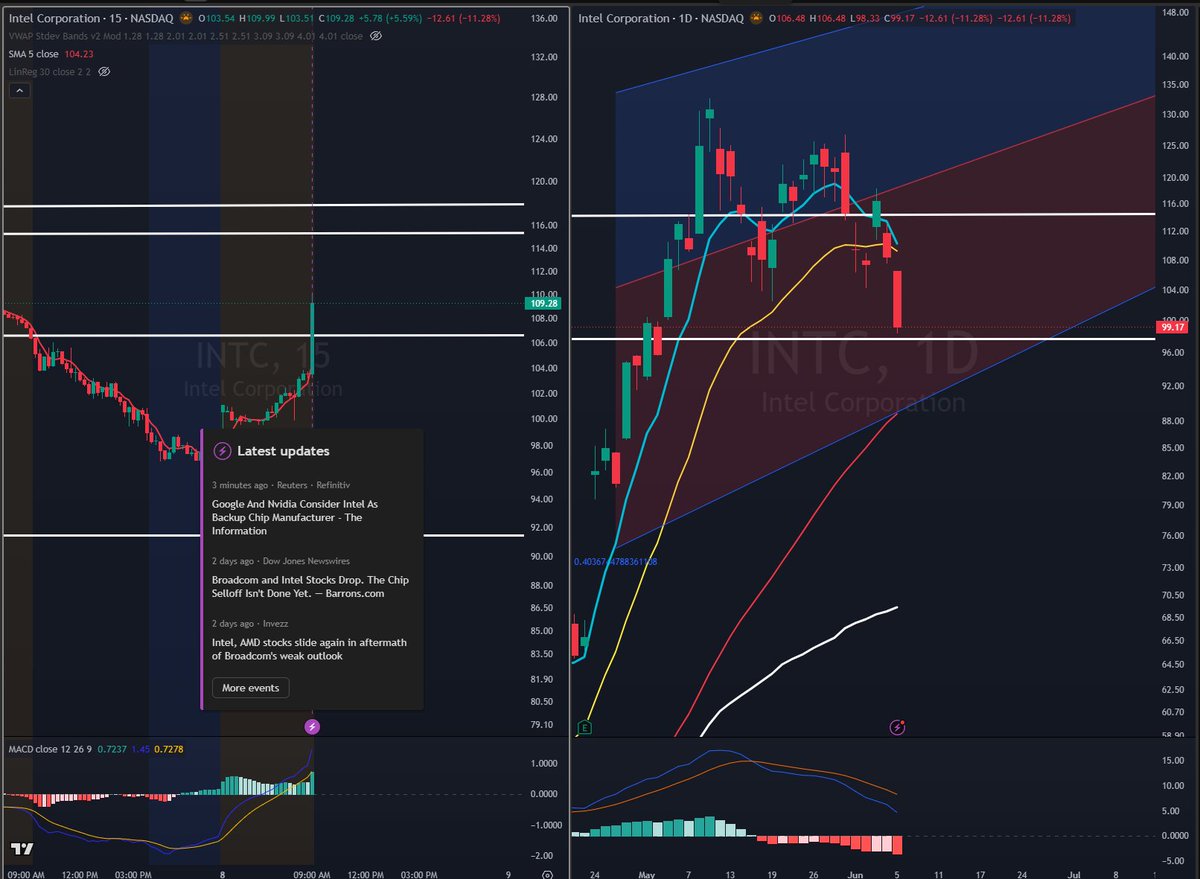Click the TradingView logo in the chart corner

[22, 849]
